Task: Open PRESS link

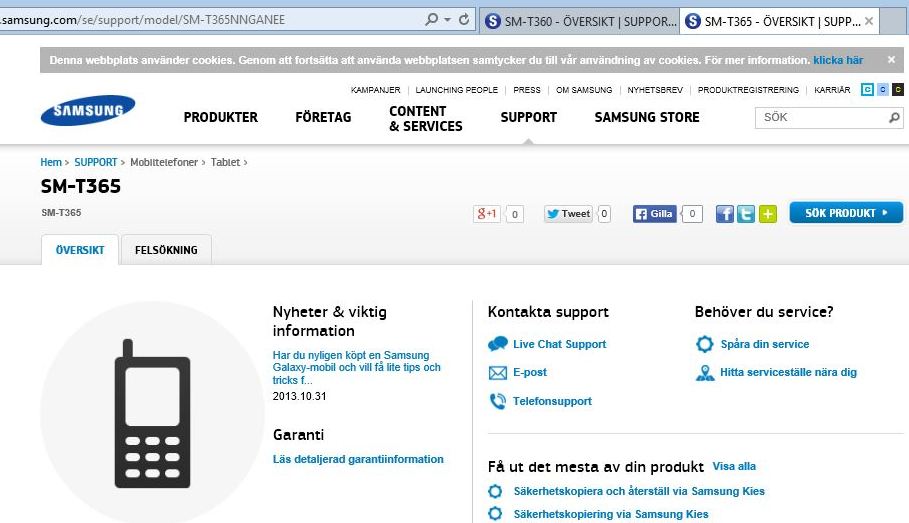Action: pos(526,90)
